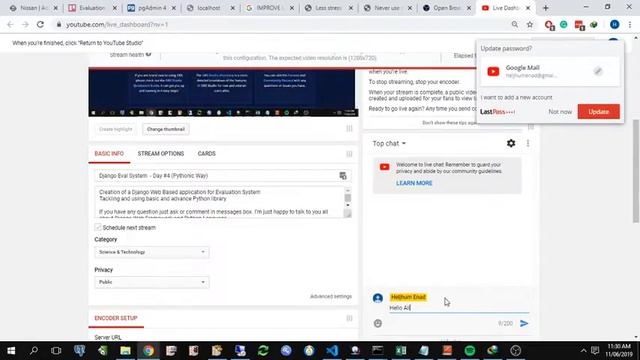Click chat message input with Hello text
This screenshot has width=640, height=360.
point(459,308)
